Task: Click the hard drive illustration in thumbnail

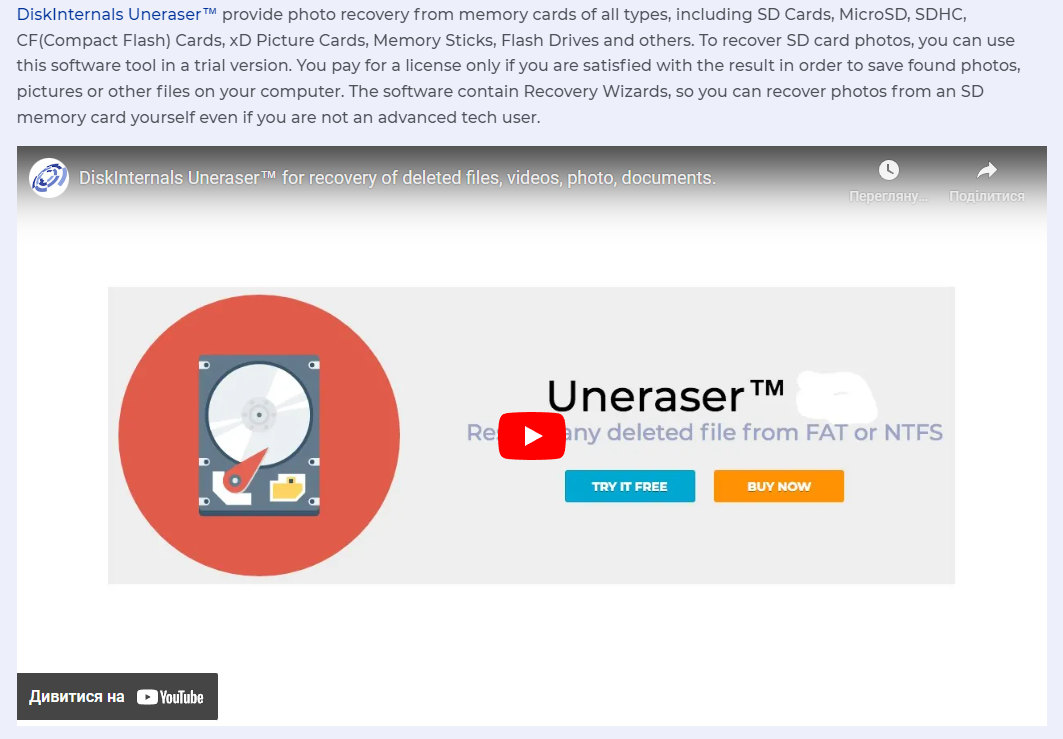Action: tap(259, 435)
